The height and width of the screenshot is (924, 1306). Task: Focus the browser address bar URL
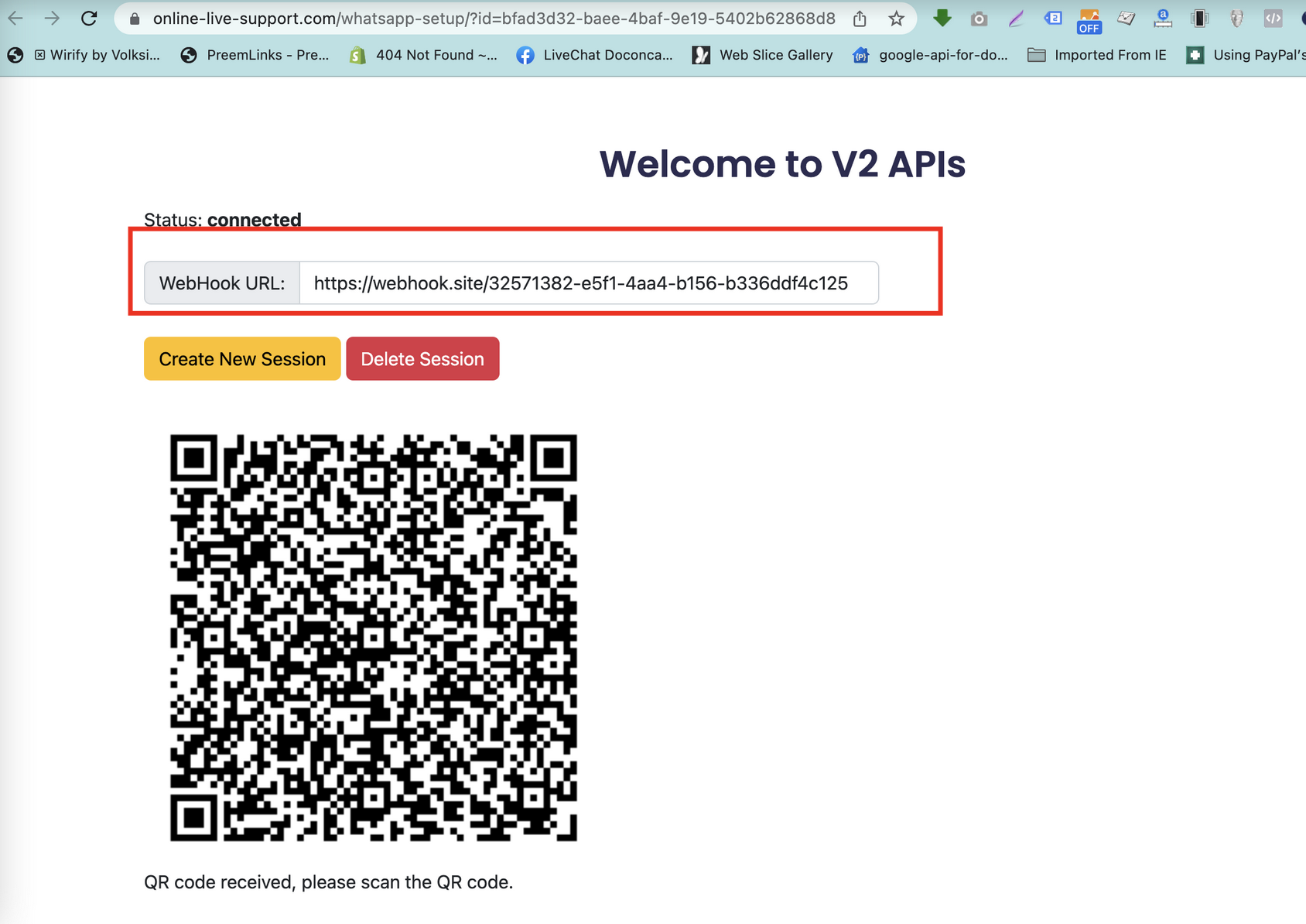pos(494,19)
